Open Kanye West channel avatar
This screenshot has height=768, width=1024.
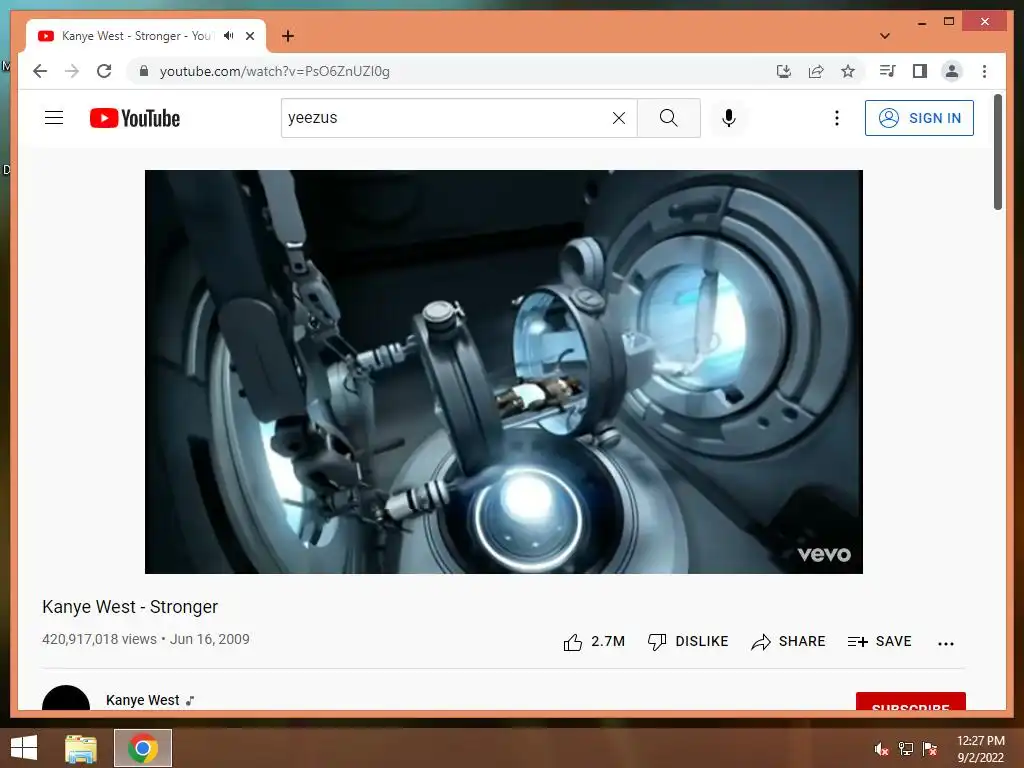click(x=66, y=697)
